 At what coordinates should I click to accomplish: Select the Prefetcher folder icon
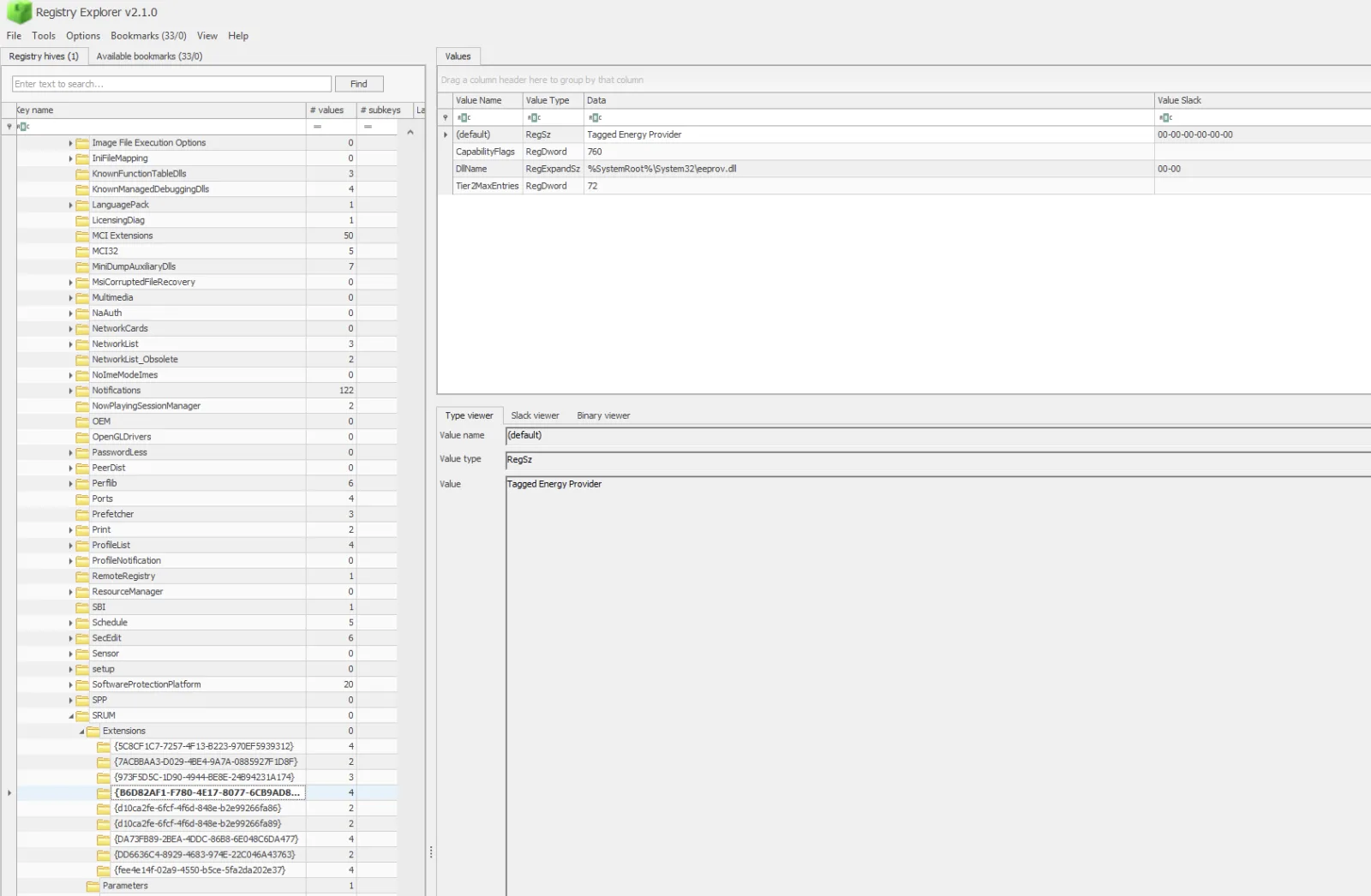tap(82, 514)
